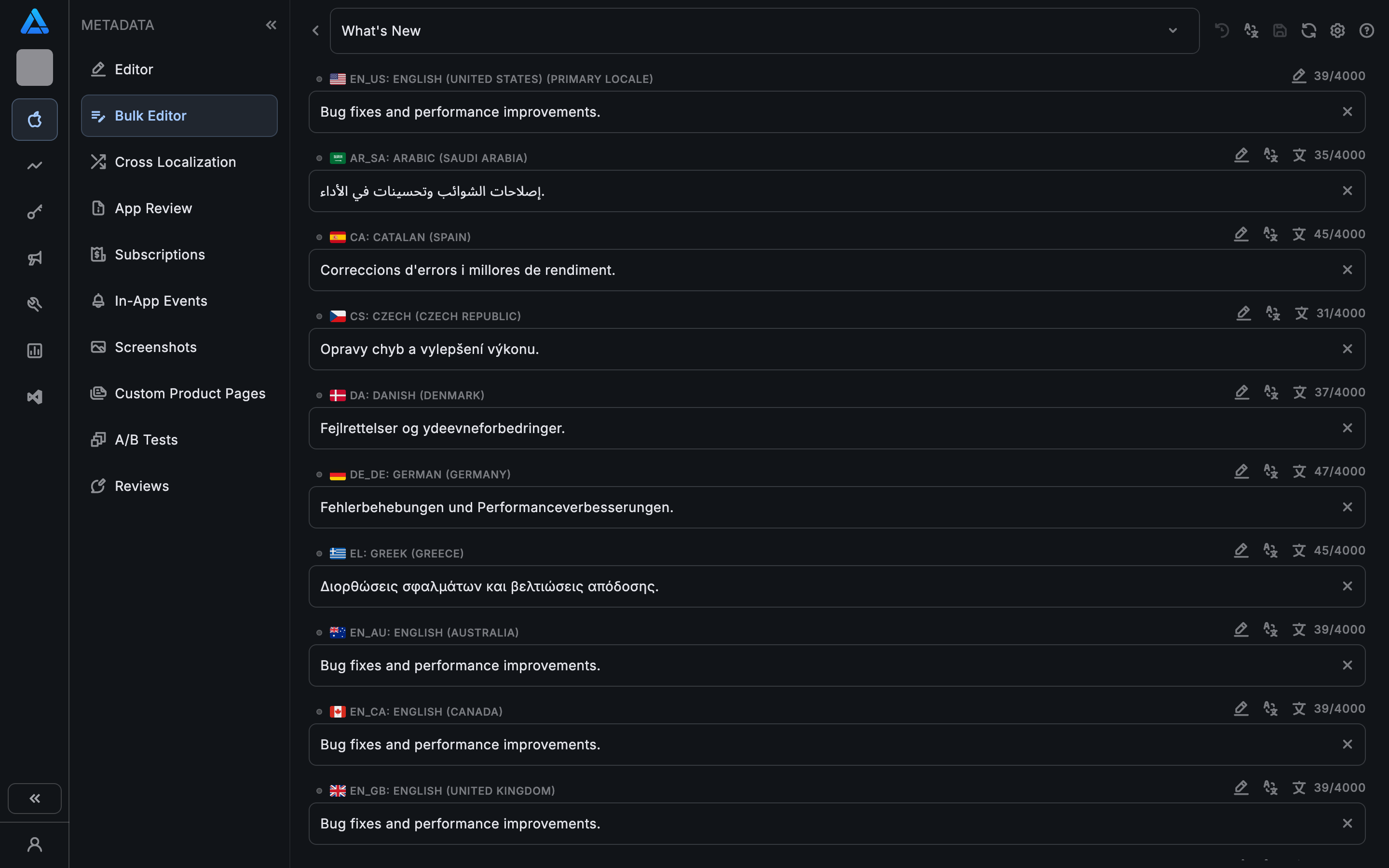The image size is (1389, 868).
Task: Click the refresh icon in top toolbar
Action: [1308, 31]
